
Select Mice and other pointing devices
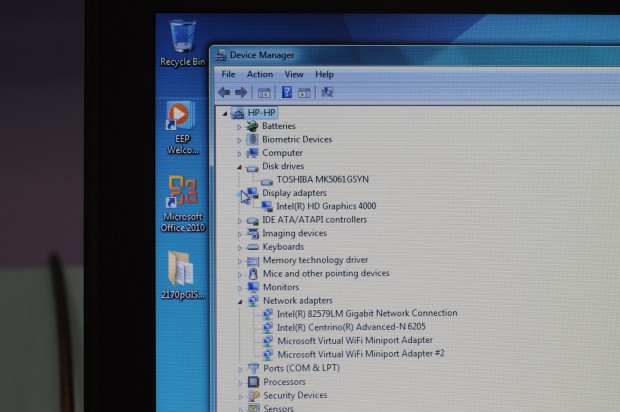click(326, 273)
